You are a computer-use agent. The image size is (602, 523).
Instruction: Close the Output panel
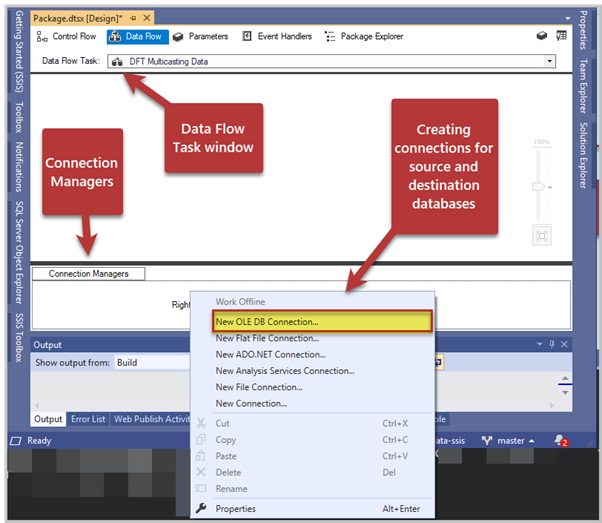[x=564, y=344]
